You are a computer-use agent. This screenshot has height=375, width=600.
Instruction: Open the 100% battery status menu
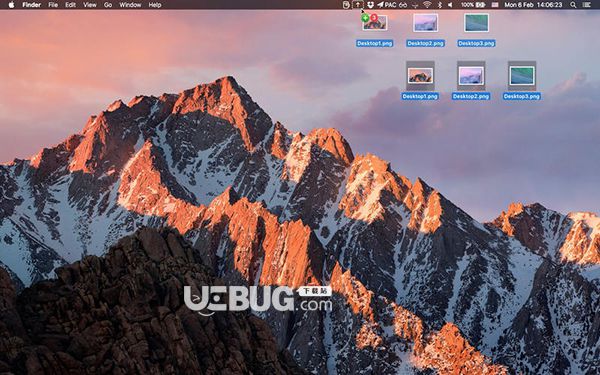point(473,5)
